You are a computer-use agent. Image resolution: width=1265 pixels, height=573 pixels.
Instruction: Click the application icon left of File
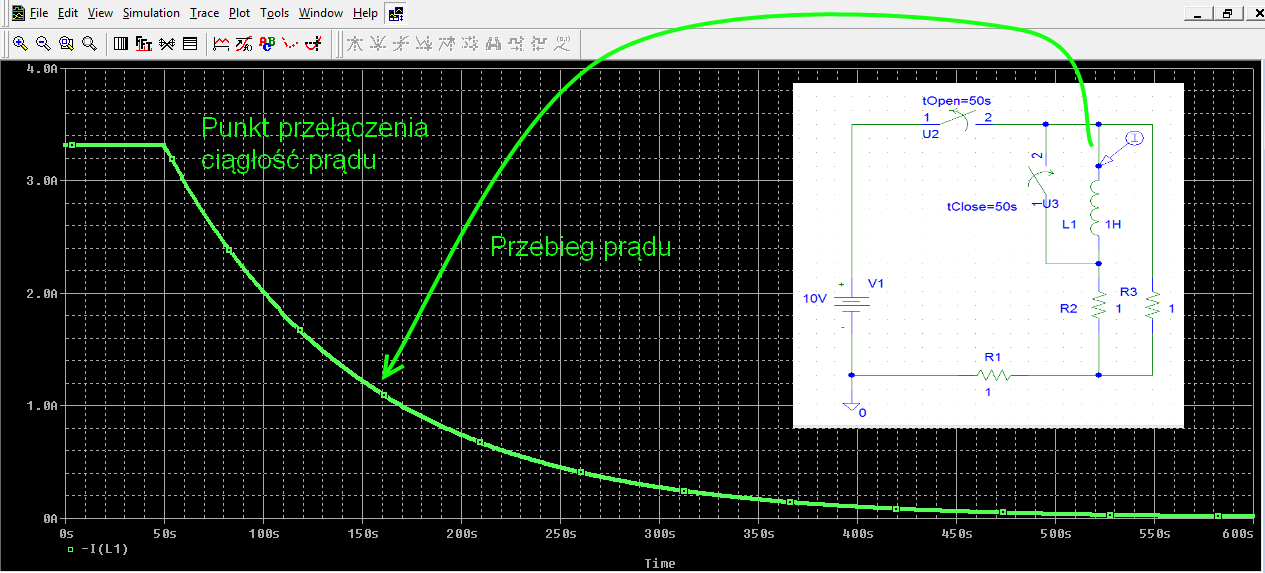tap(18, 13)
